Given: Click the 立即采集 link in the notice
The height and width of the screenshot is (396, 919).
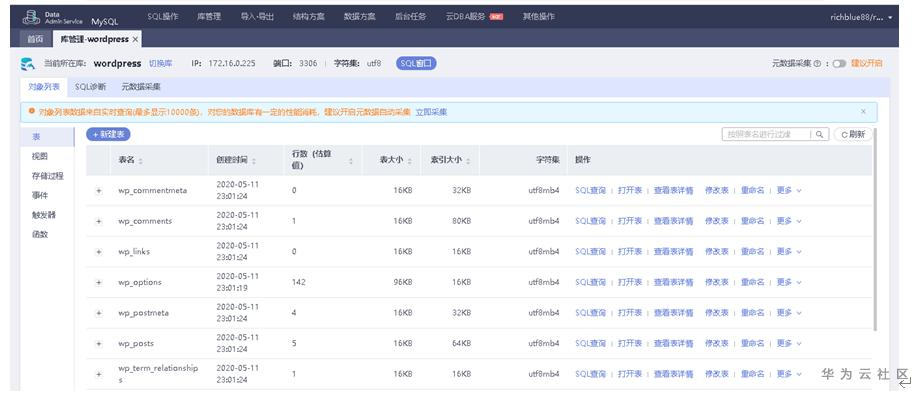Looking at the screenshot, I should [x=431, y=111].
